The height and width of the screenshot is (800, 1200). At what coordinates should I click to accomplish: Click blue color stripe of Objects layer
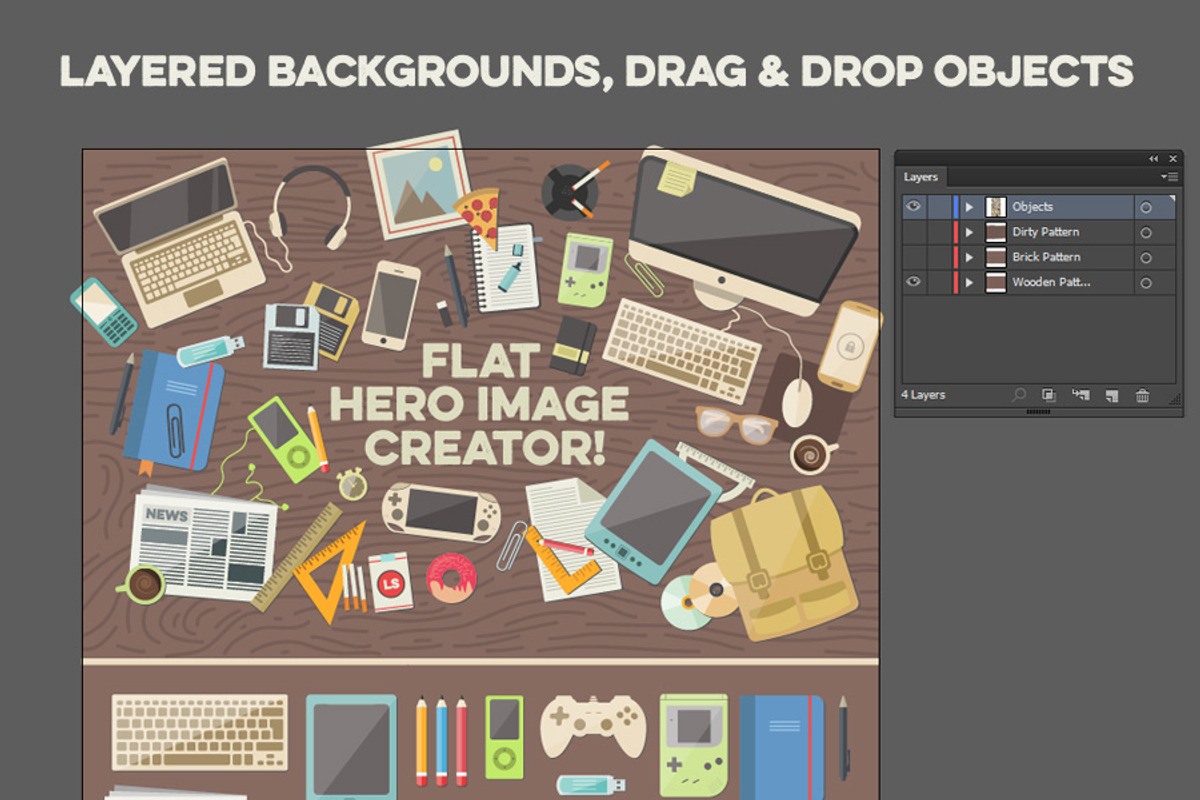pos(956,207)
